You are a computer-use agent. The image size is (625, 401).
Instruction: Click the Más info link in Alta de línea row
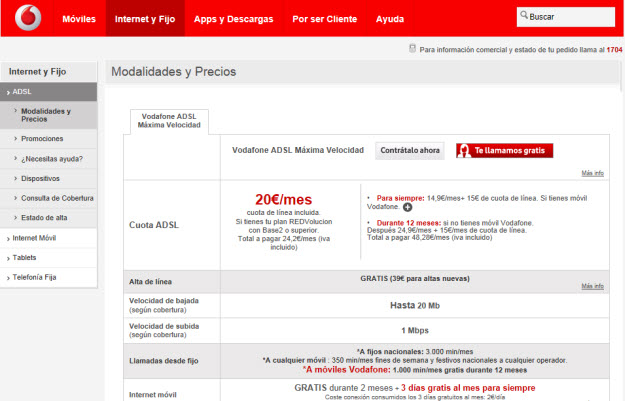593,287
